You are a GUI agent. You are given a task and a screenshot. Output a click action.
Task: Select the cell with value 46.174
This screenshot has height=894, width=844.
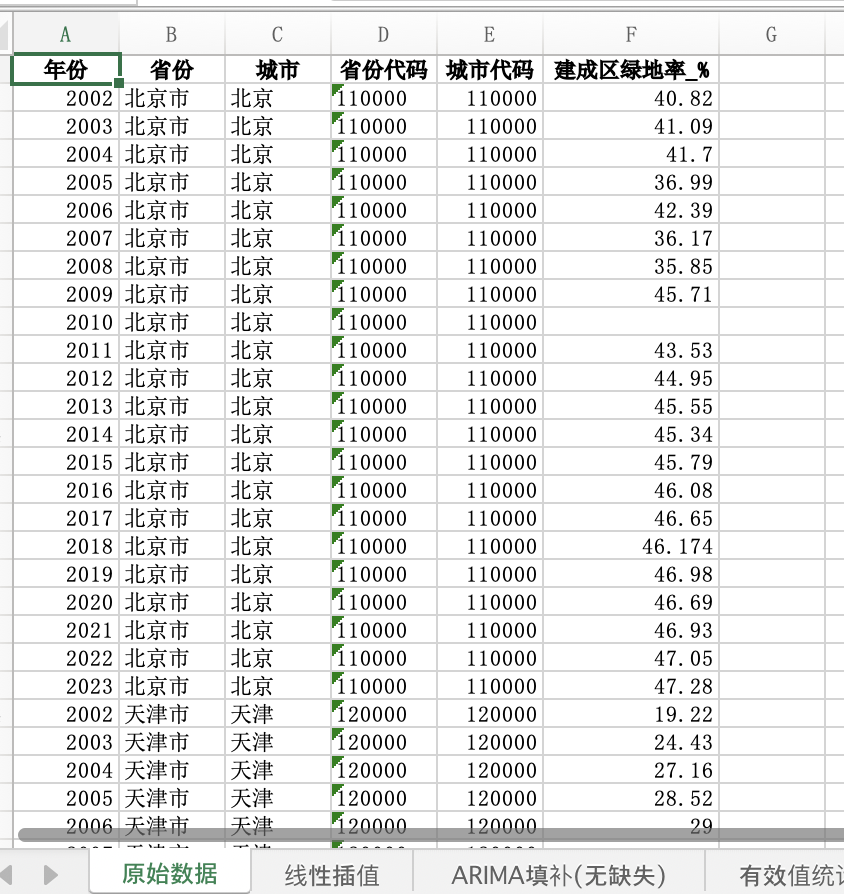631,546
